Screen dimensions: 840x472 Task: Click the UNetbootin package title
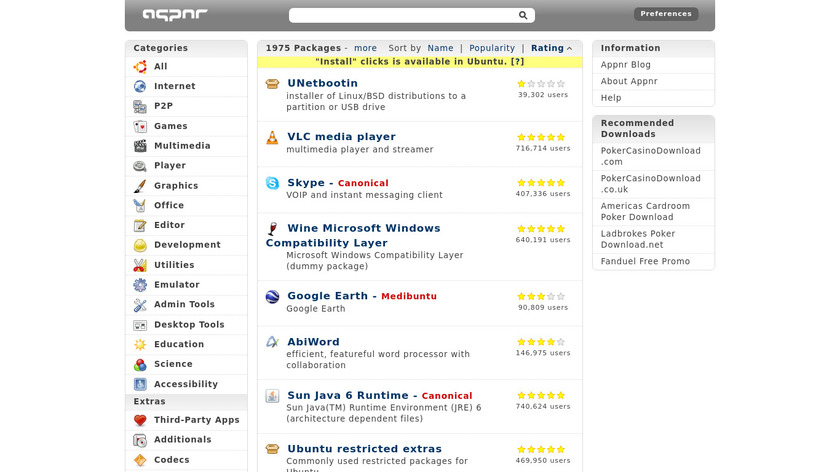[x=322, y=83]
